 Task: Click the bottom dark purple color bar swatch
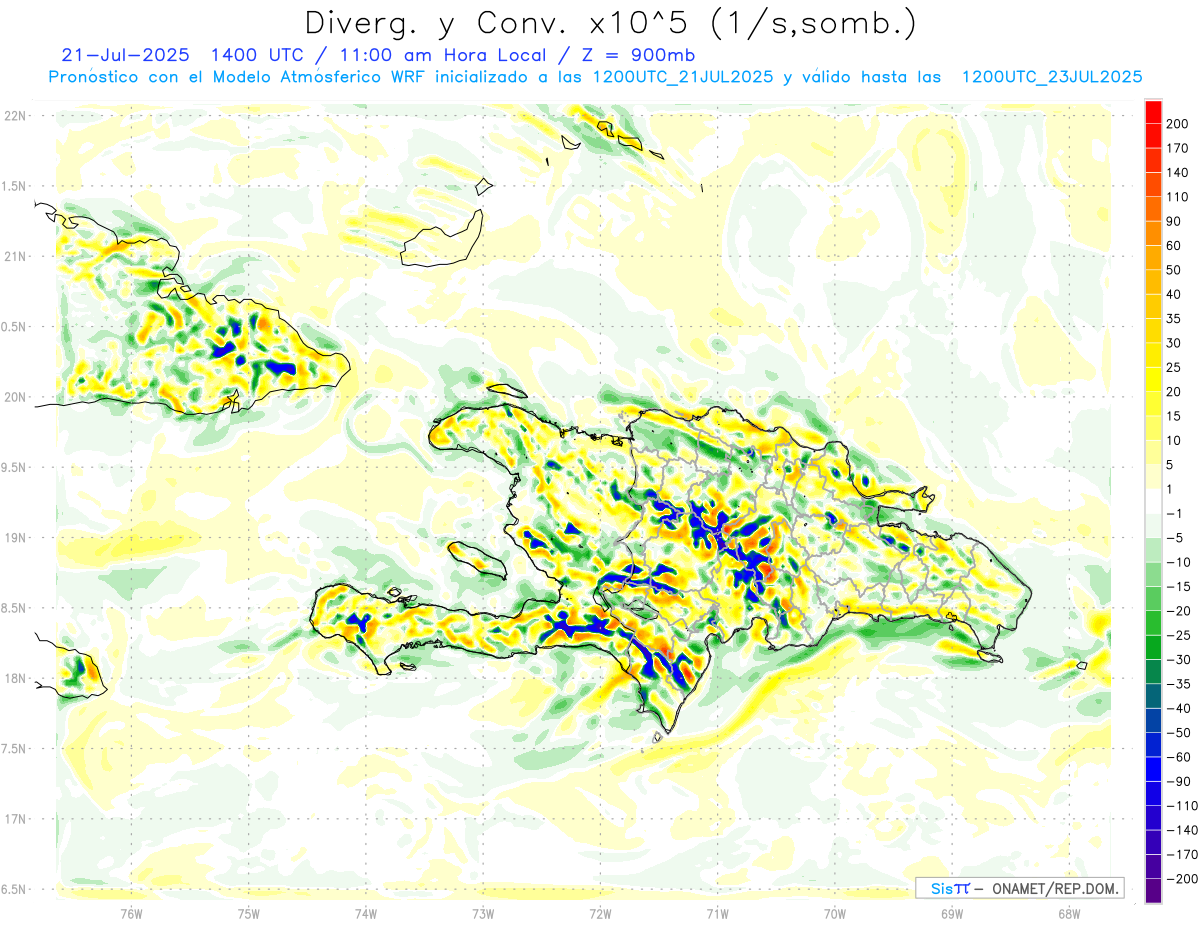[1153, 891]
